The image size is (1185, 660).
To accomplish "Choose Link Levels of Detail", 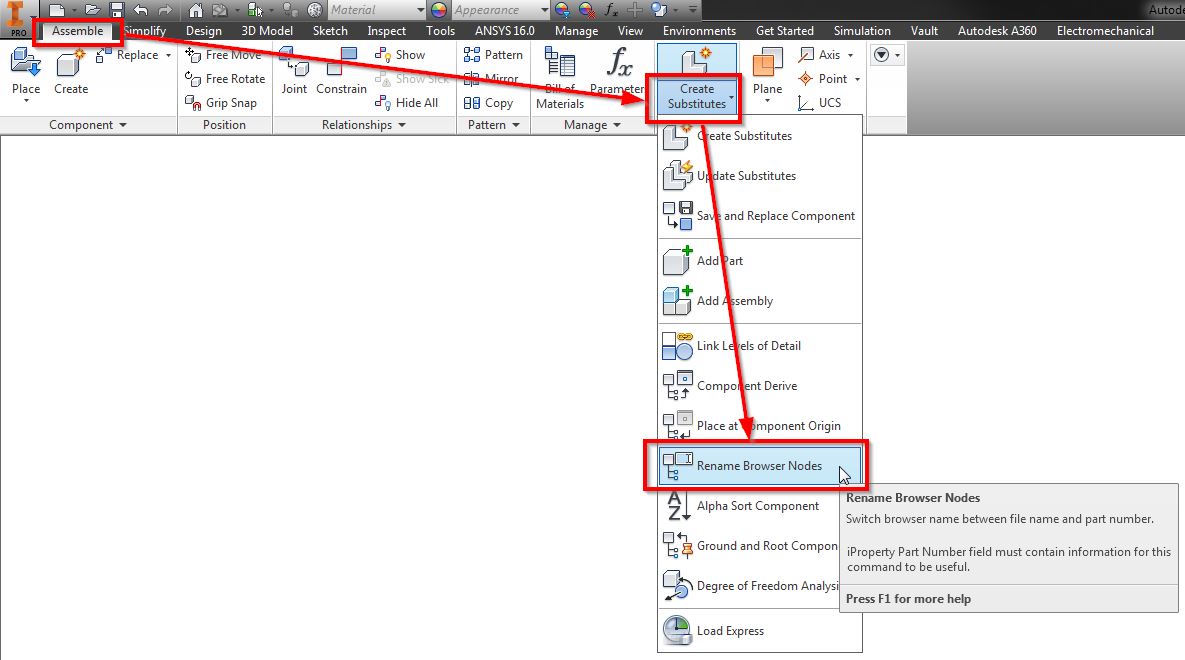I will pos(760,346).
